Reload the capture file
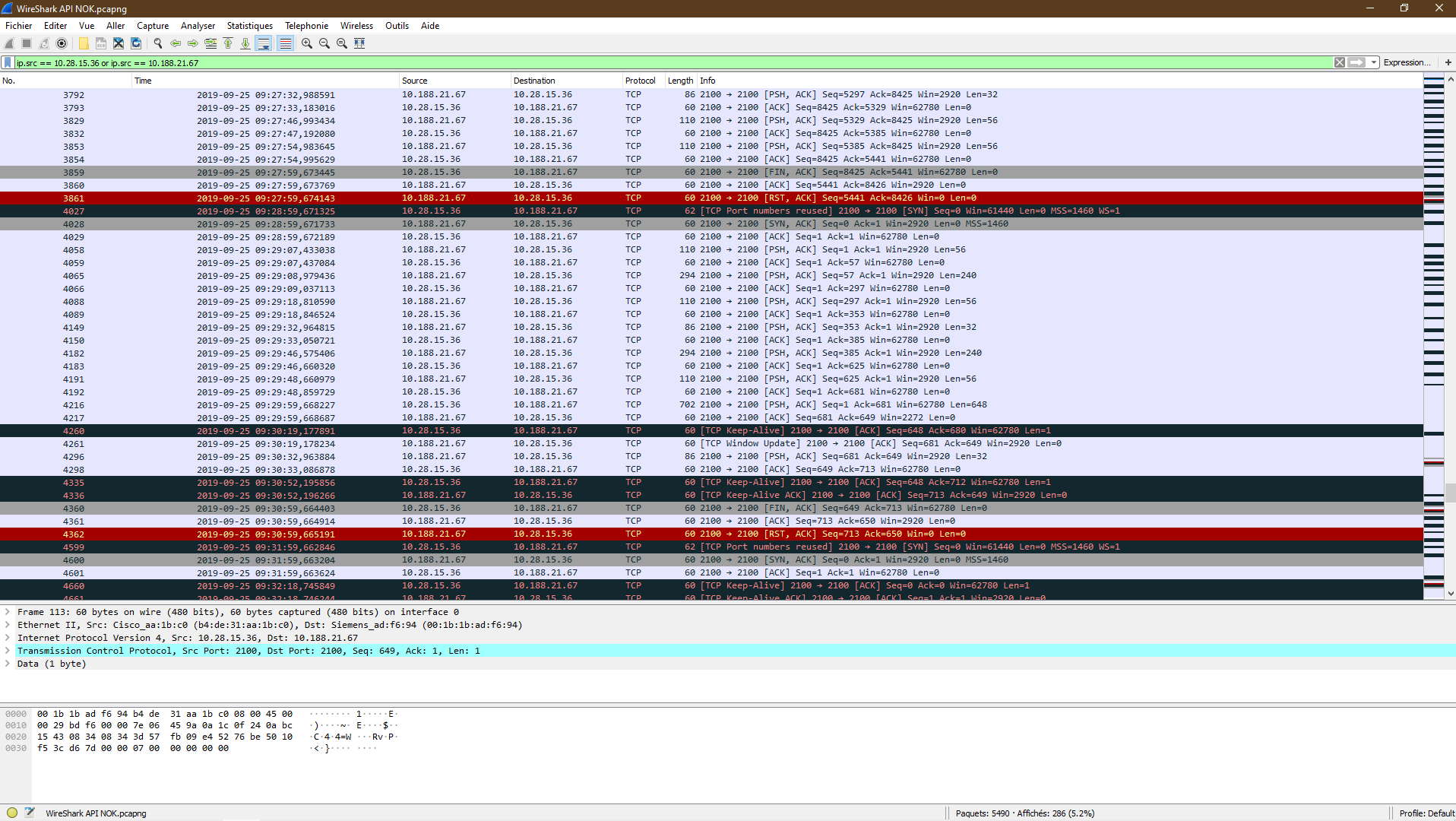1456x821 pixels. tap(136, 43)
